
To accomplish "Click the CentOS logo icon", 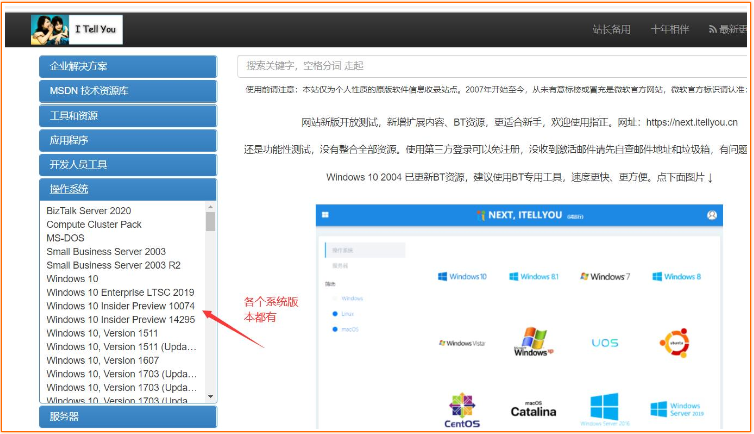I will pos(461,410).
